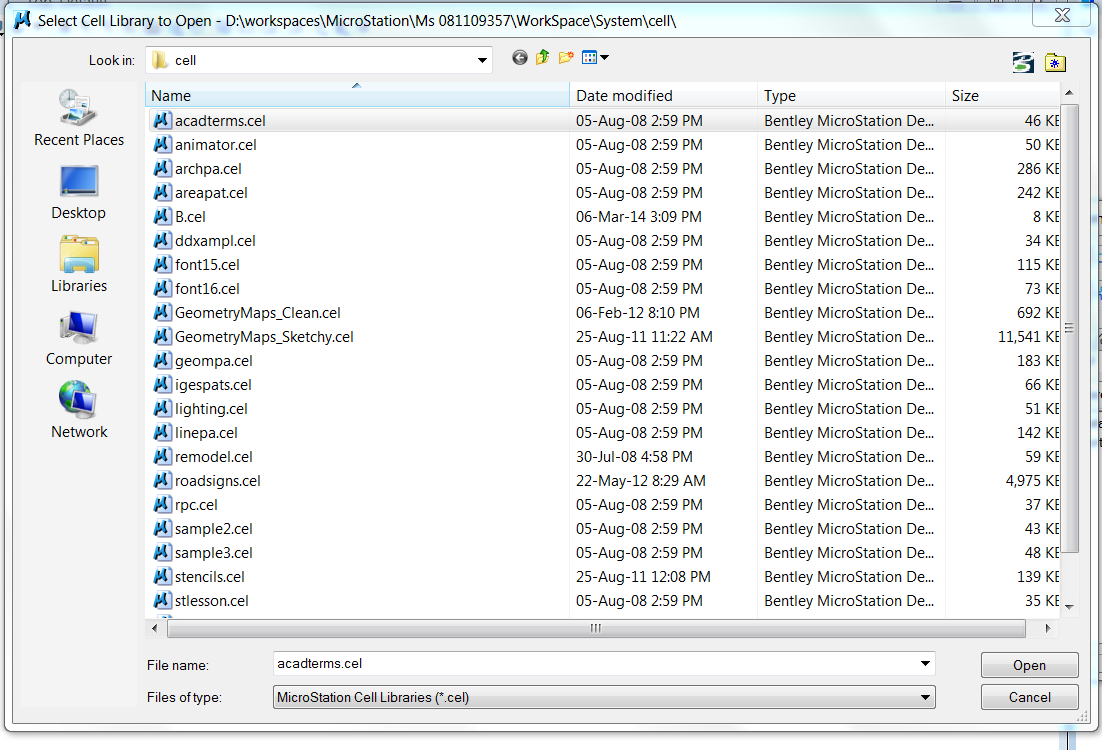Screen dimensions: 1102x750
Task: Select the GeometryMaps_Clean.cel file icon
Action: tap(162, 312)
